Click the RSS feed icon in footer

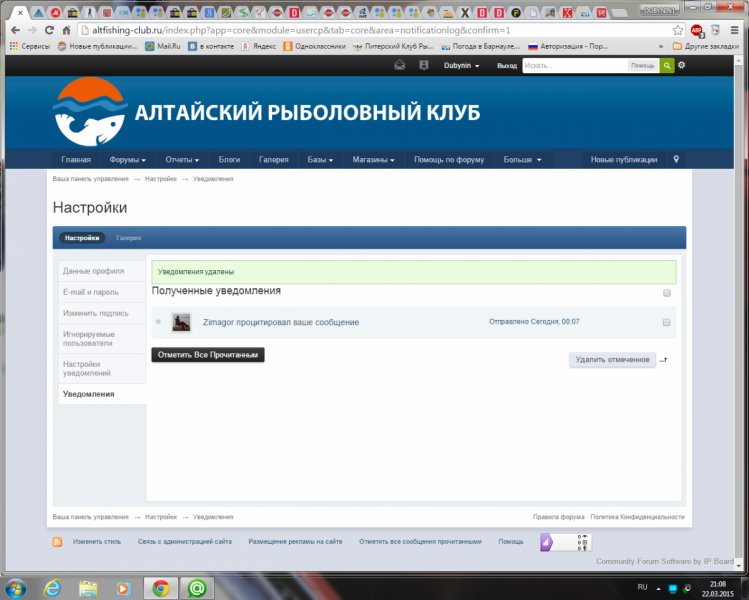click(x=57, y=542)
